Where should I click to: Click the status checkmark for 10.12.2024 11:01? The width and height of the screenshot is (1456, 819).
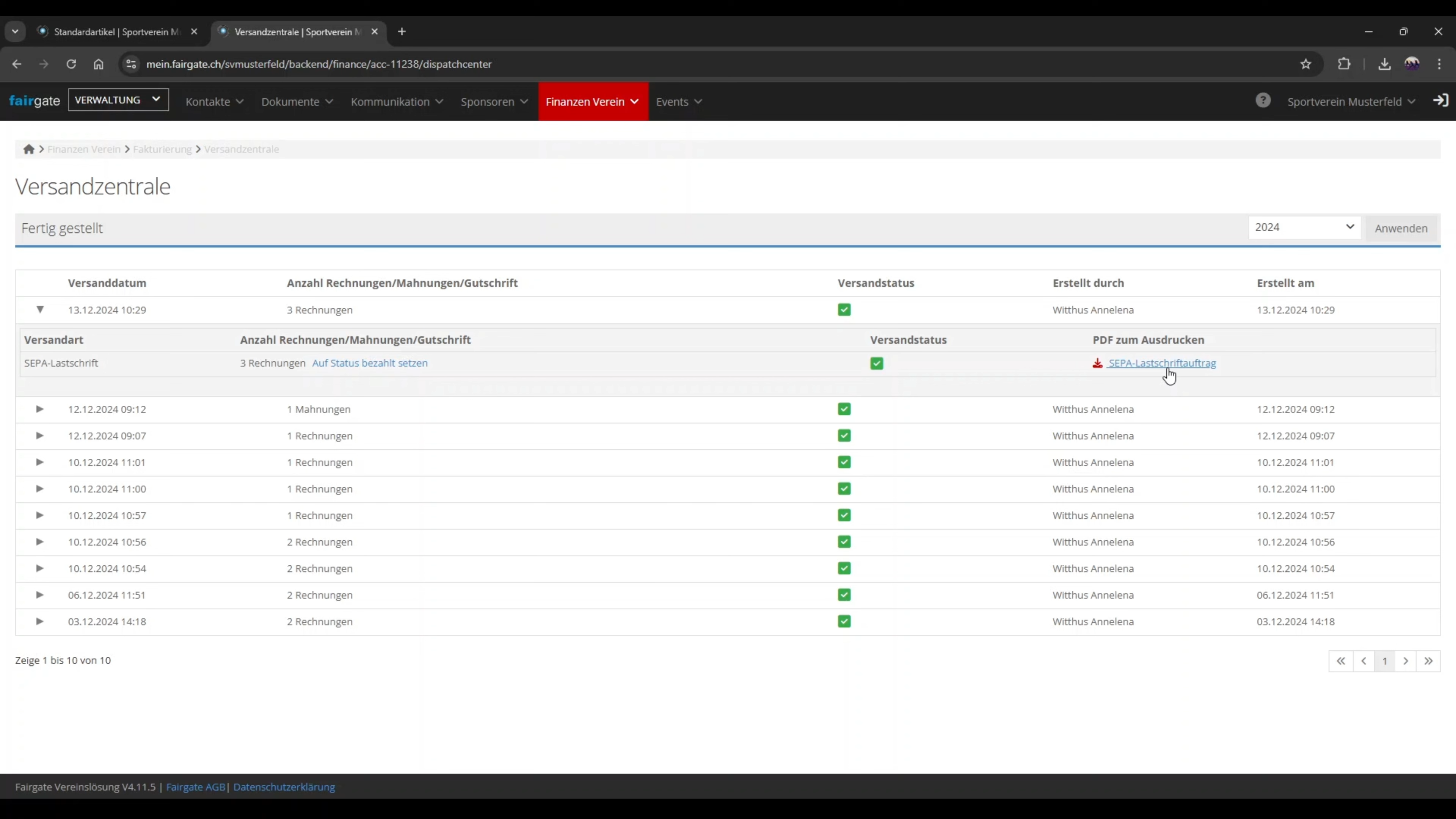coord(844,462)
